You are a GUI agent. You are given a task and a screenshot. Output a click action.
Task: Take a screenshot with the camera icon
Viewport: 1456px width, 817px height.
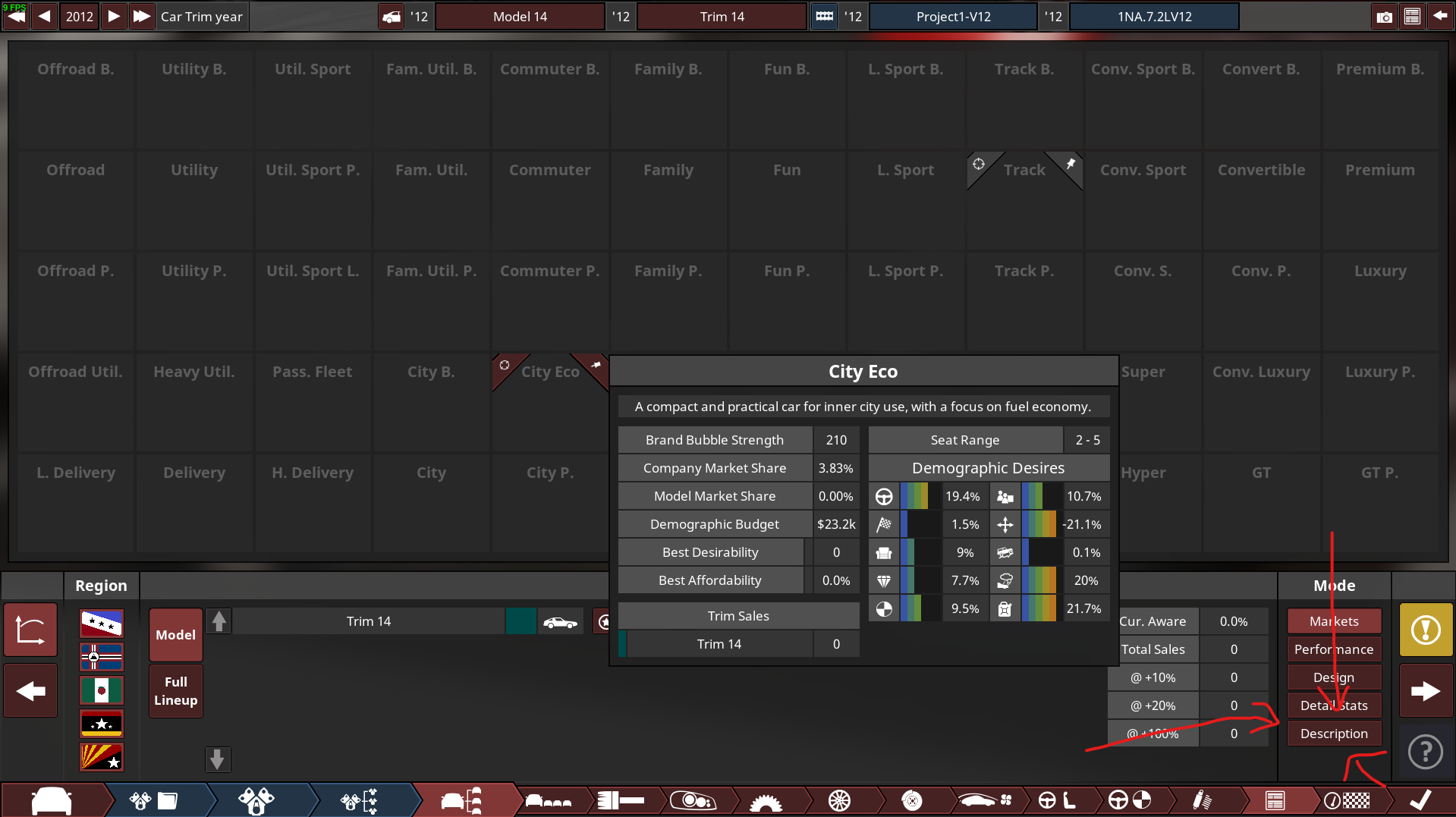pyautogui.click(x=1384, y=17)
